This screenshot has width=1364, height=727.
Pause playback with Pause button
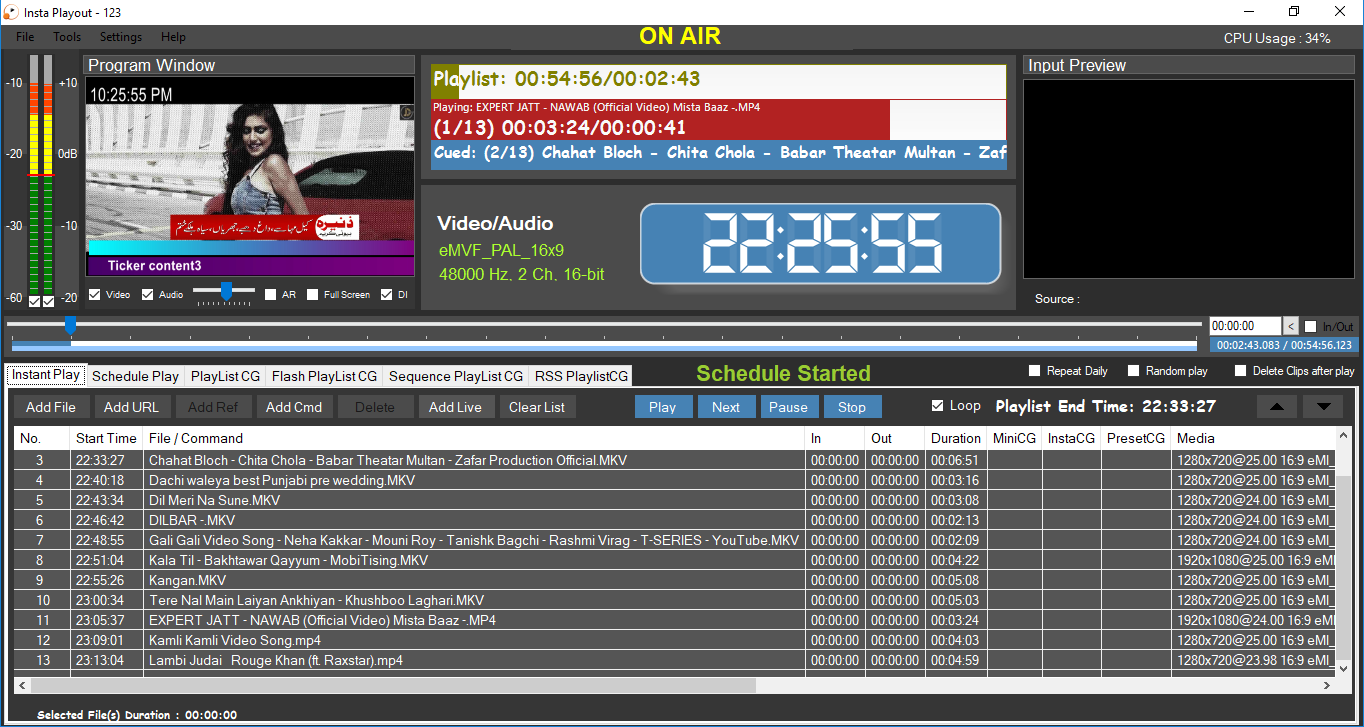click(x=788, y=407)
